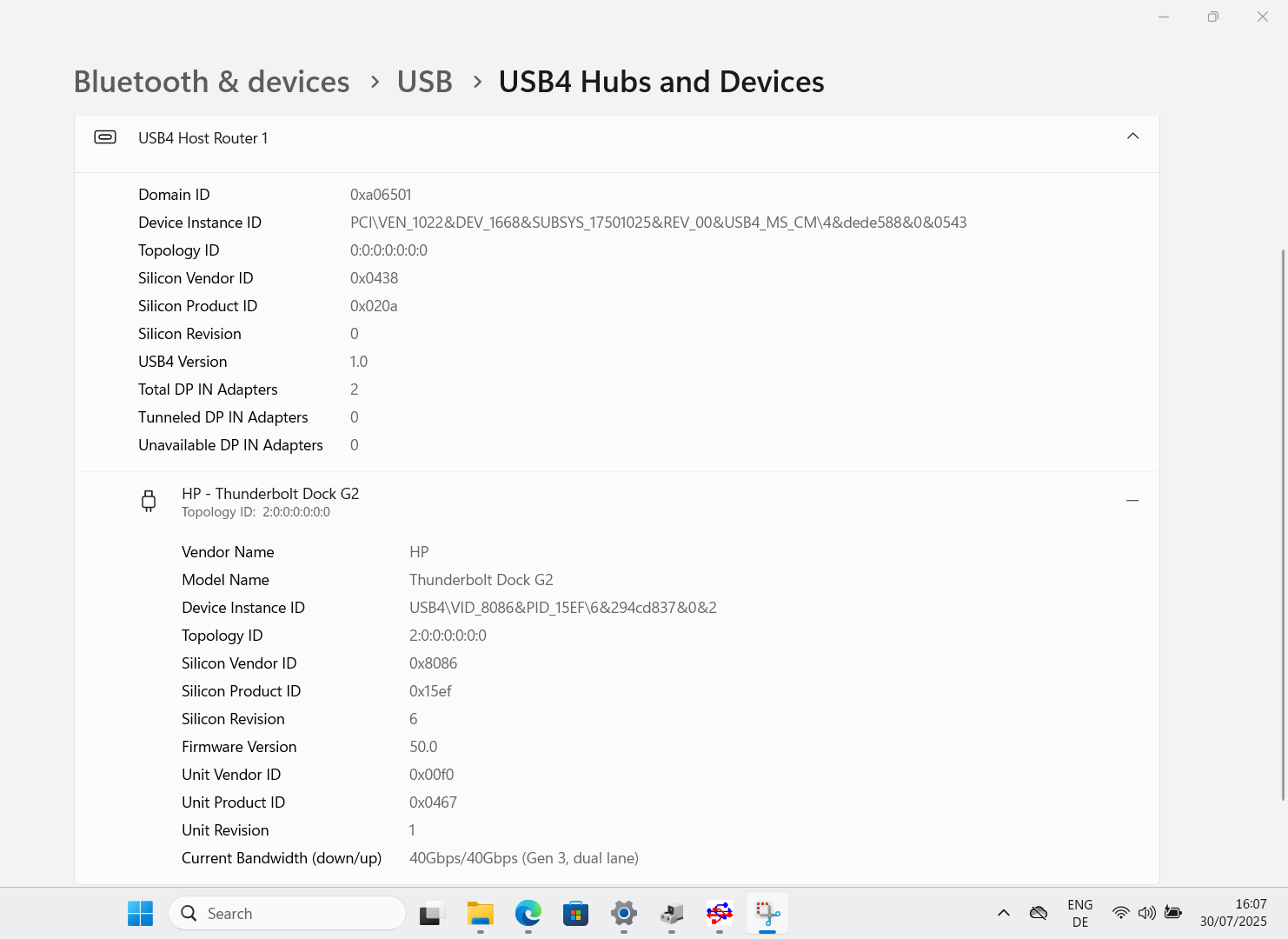
Task: Minimize the Settings window
Action: click(x=1164, y=17)
